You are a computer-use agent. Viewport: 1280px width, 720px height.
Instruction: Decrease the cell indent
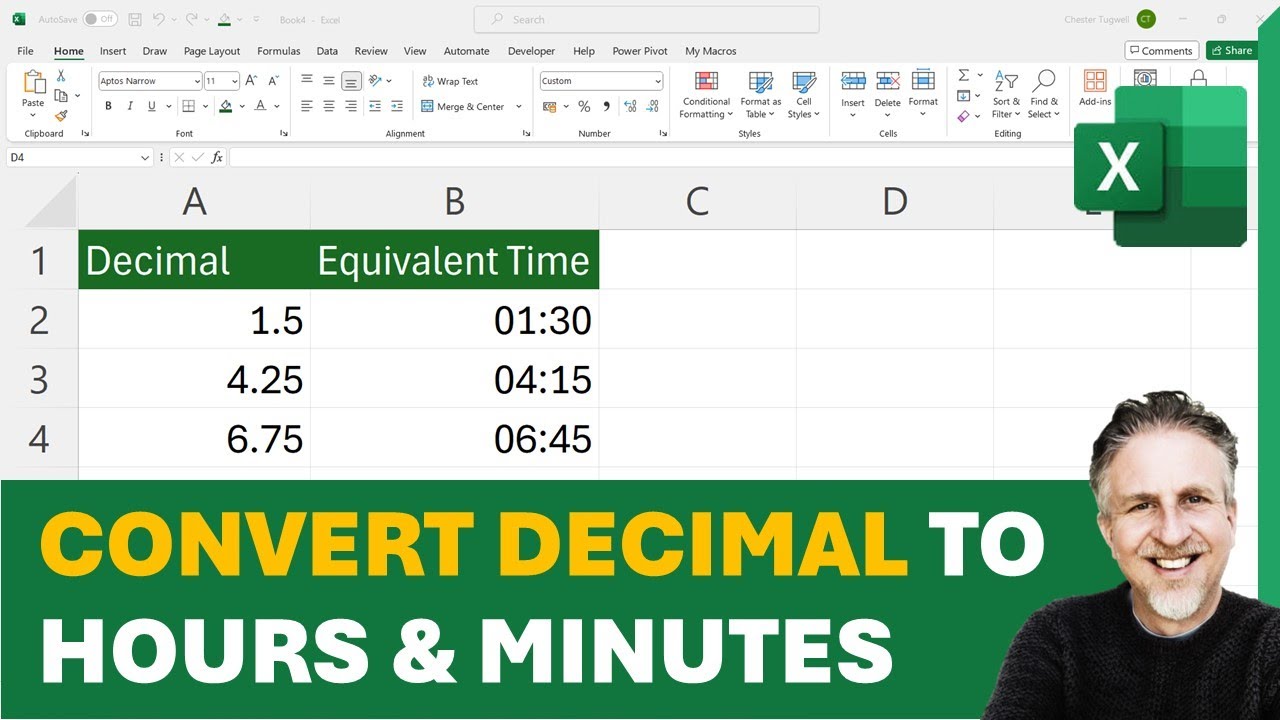(x=375, y=106)
